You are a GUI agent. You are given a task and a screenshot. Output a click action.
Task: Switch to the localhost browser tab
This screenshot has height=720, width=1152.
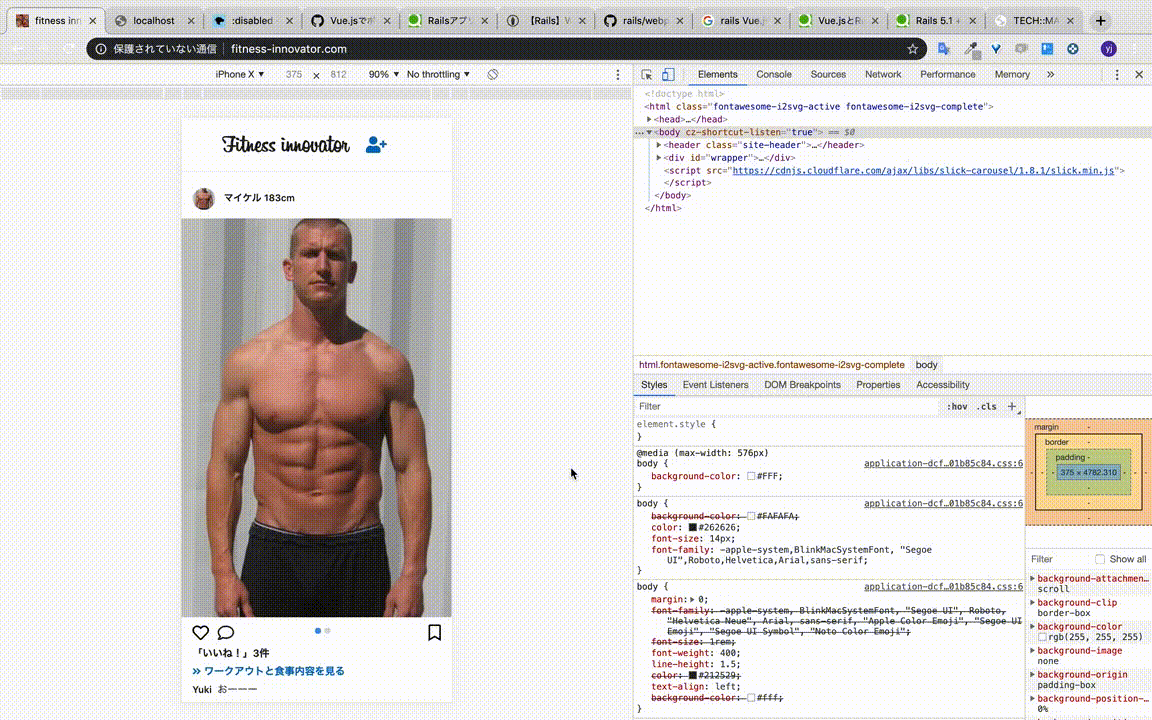click(x=153, y=21)
